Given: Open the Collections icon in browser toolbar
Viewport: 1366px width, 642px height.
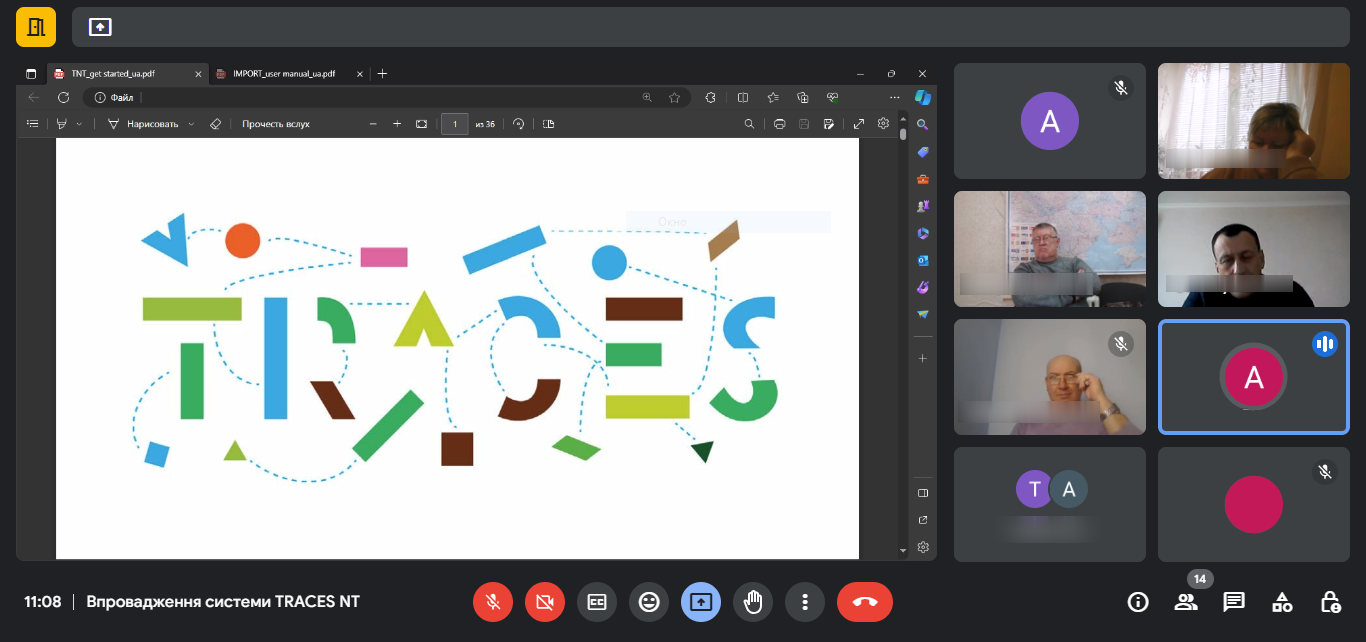Looking at the screenshot, I should pyautogui.click(x=802, y=98).
